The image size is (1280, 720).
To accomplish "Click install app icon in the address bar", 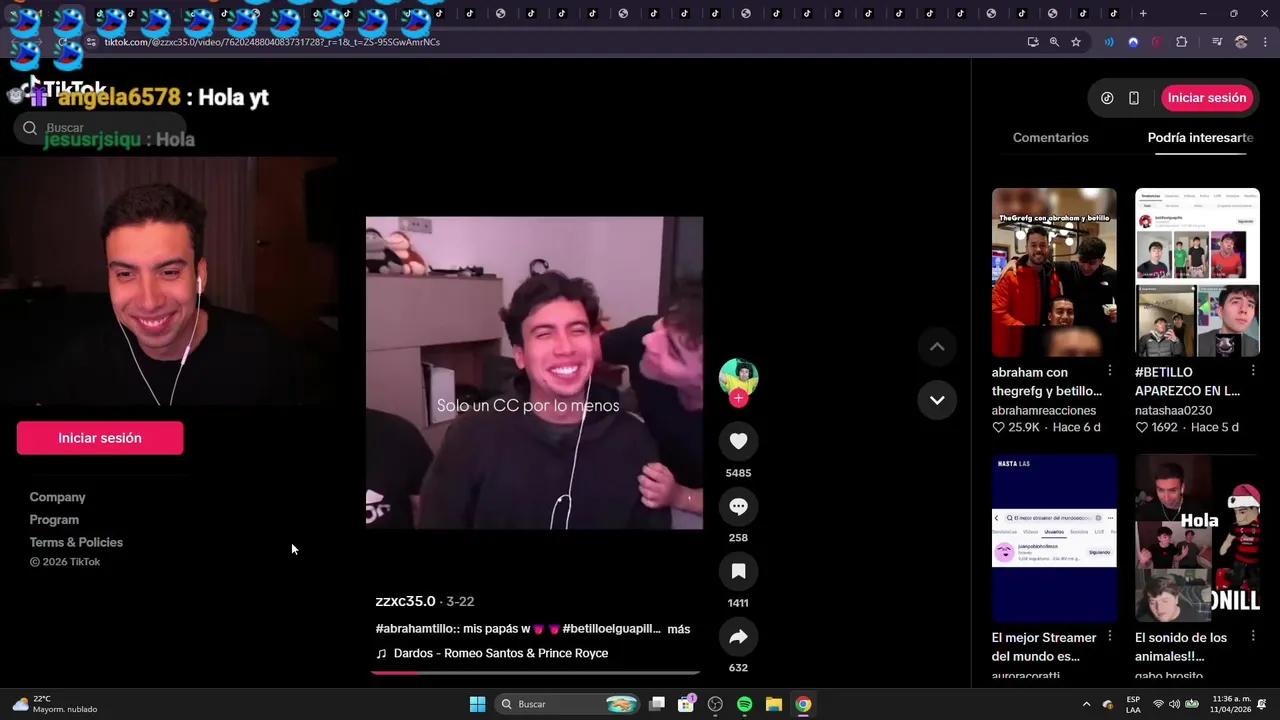I will point(1033,42).
